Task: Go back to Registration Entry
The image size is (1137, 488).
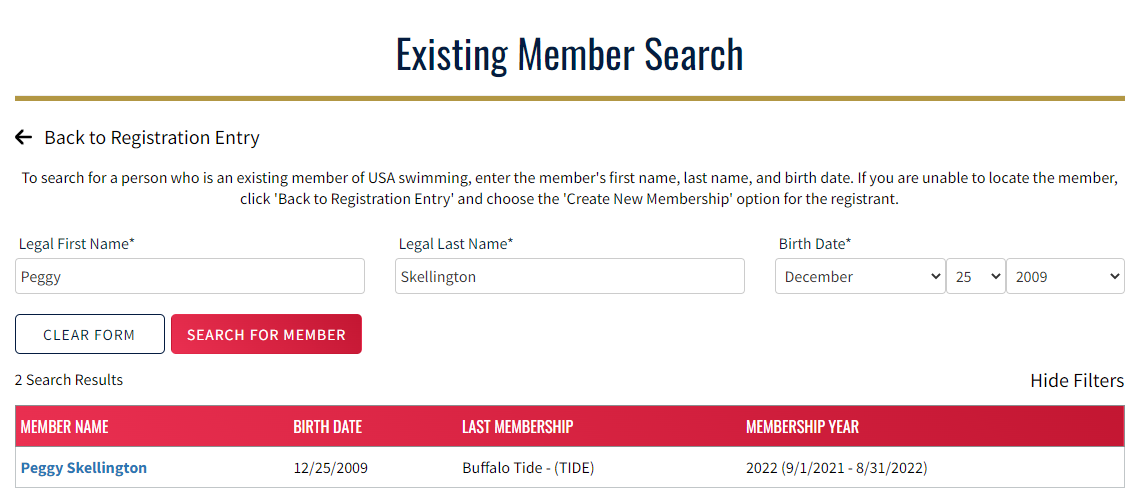Action: coord(151,138)
